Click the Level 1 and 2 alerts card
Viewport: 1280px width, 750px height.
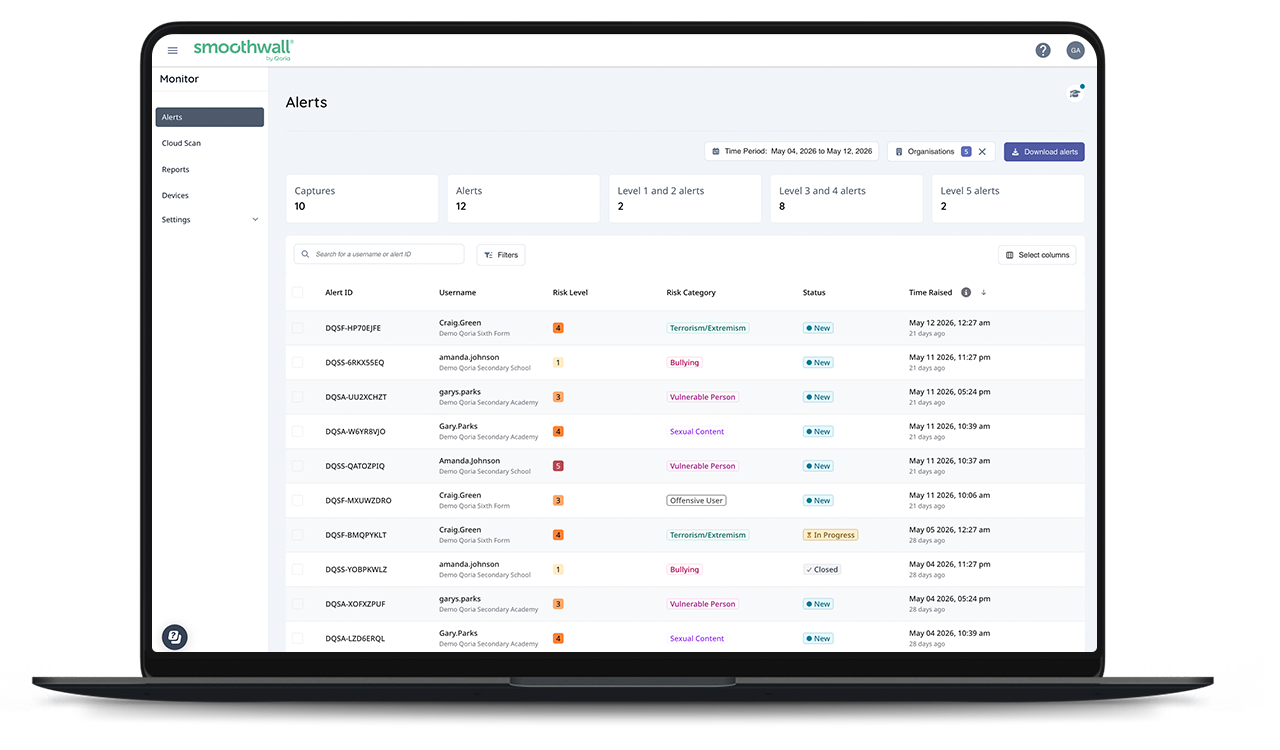[x=685, y=198]
